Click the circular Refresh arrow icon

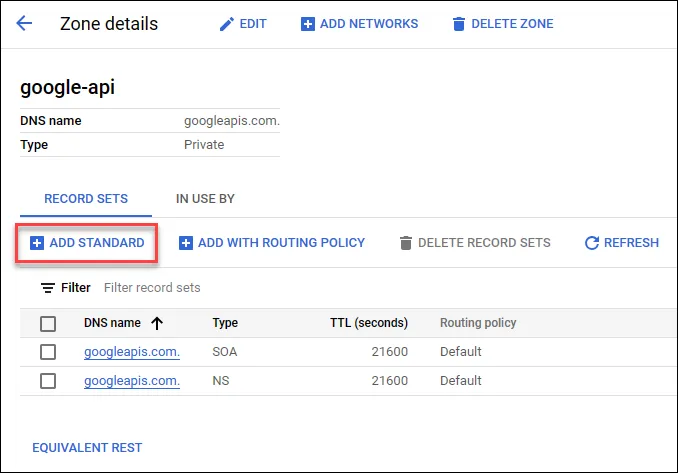click(x=592, y=243)
